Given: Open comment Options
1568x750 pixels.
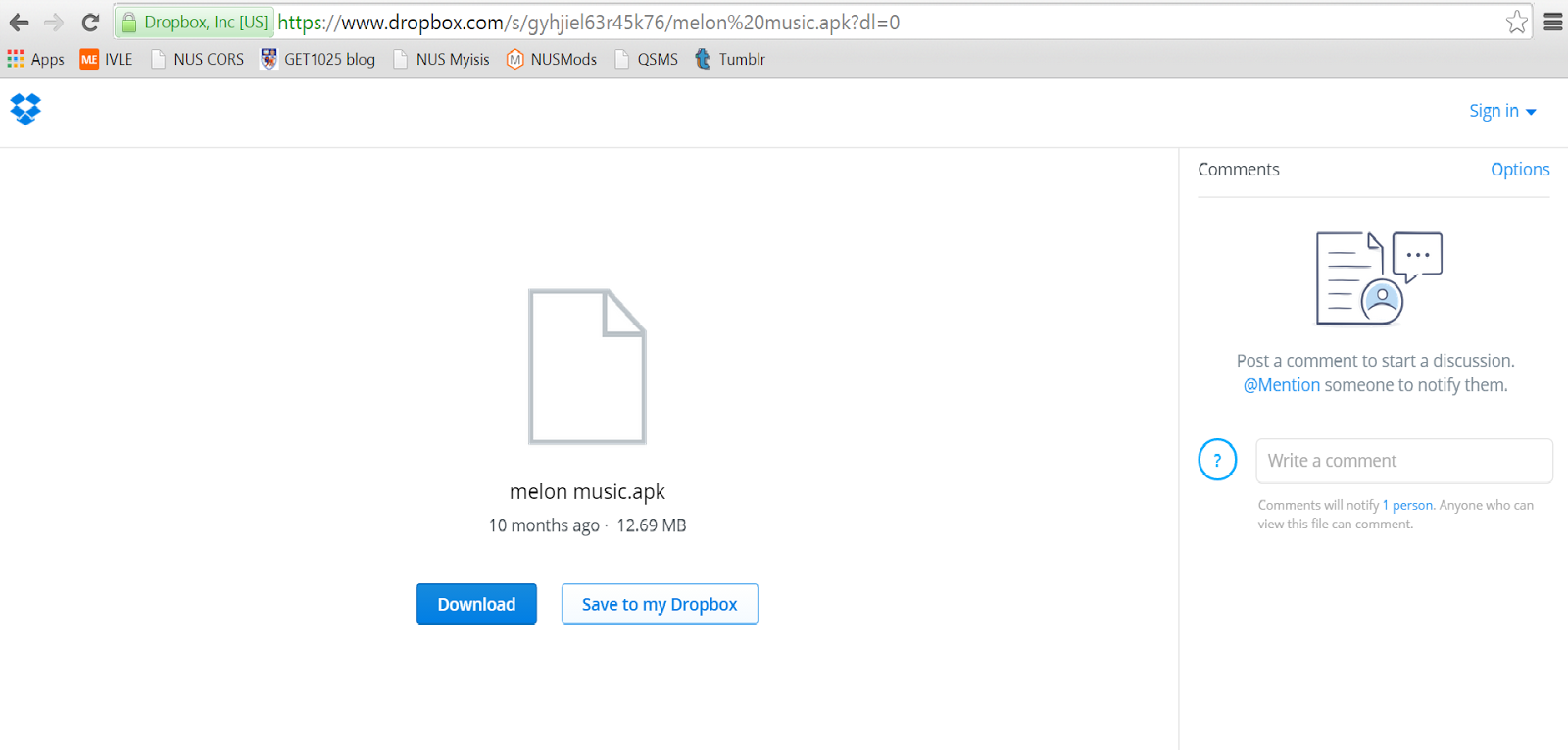Looking at the screenshot, I should click(1520, 170).
